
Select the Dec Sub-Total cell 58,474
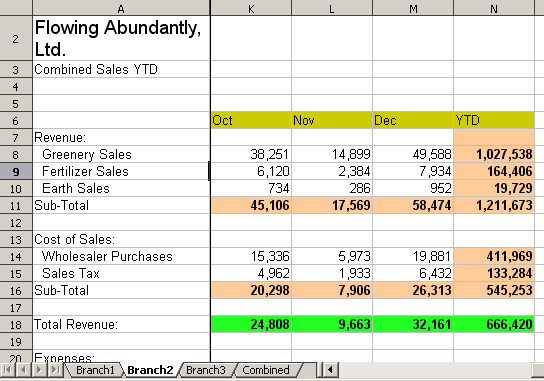[413, 205]
